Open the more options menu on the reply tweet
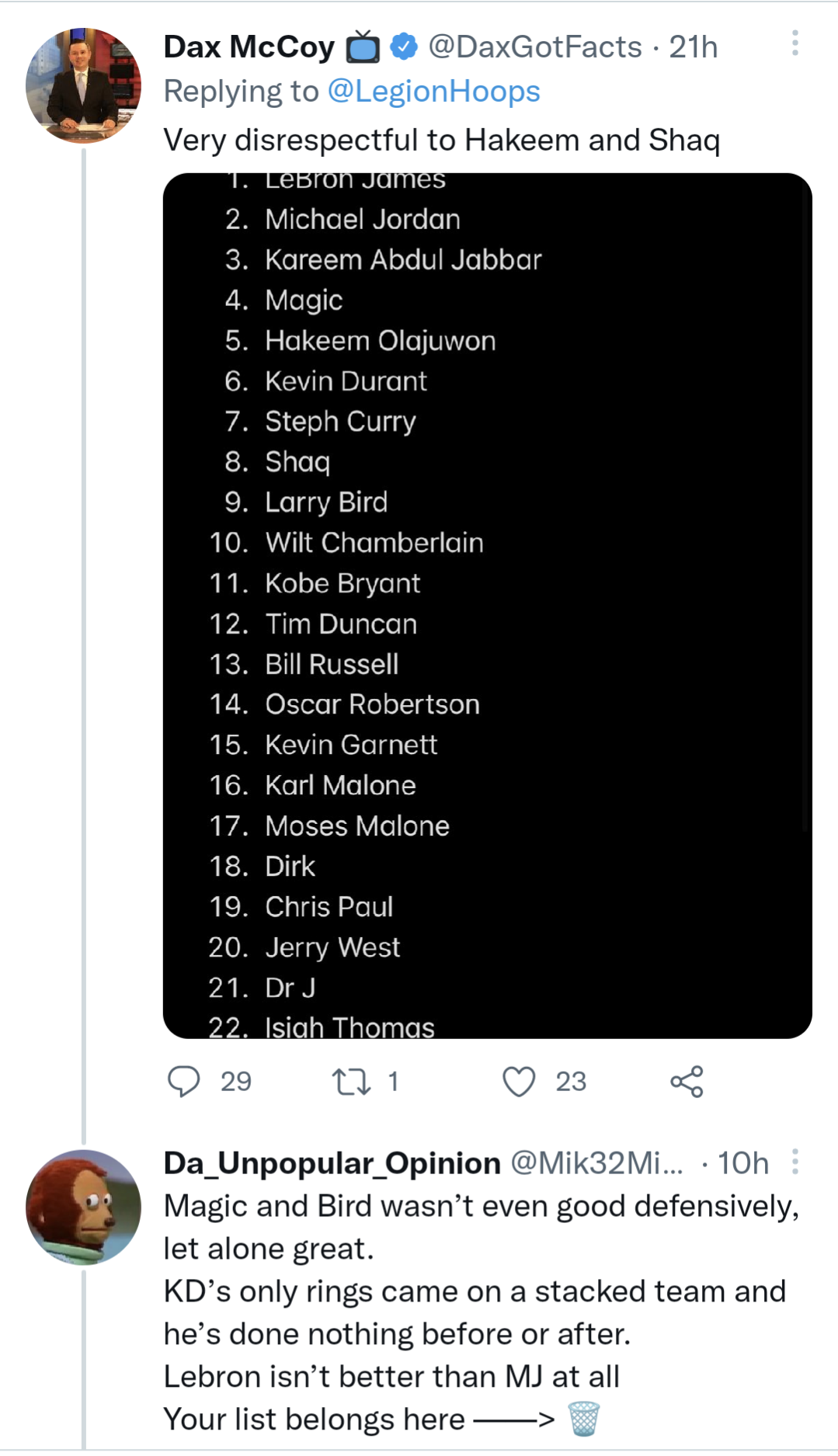The height and width of the screenshot is (1456, 838). tap(797, 1161)
